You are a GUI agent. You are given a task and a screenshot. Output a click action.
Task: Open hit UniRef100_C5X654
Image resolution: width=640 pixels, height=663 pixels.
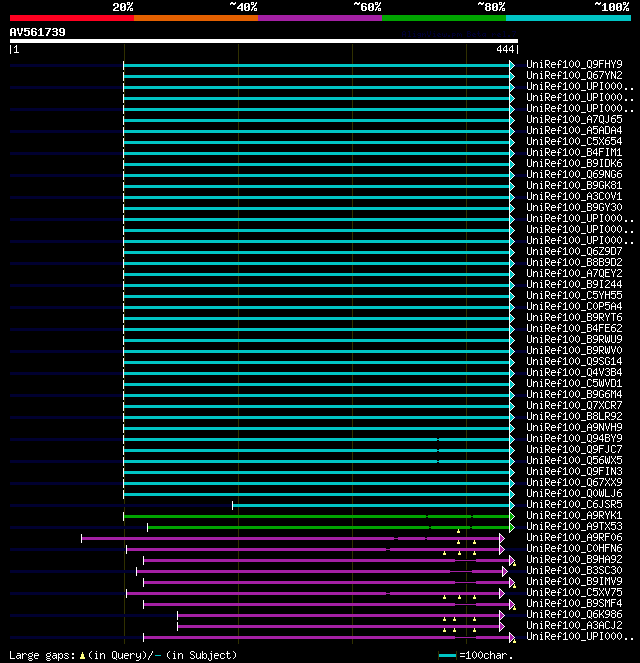(574, 141)
